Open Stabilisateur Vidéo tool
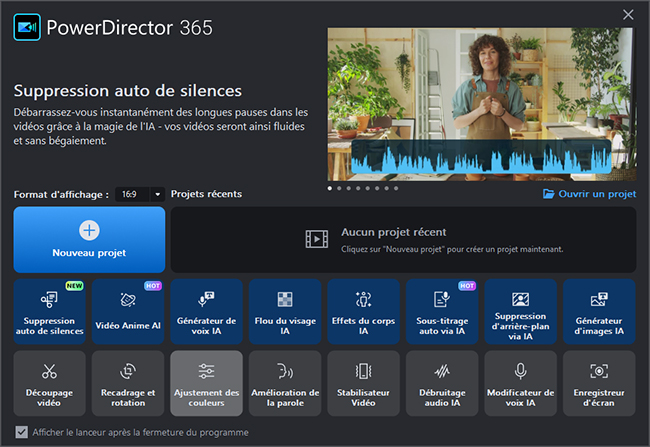The image size is (650, 447). 364,383
